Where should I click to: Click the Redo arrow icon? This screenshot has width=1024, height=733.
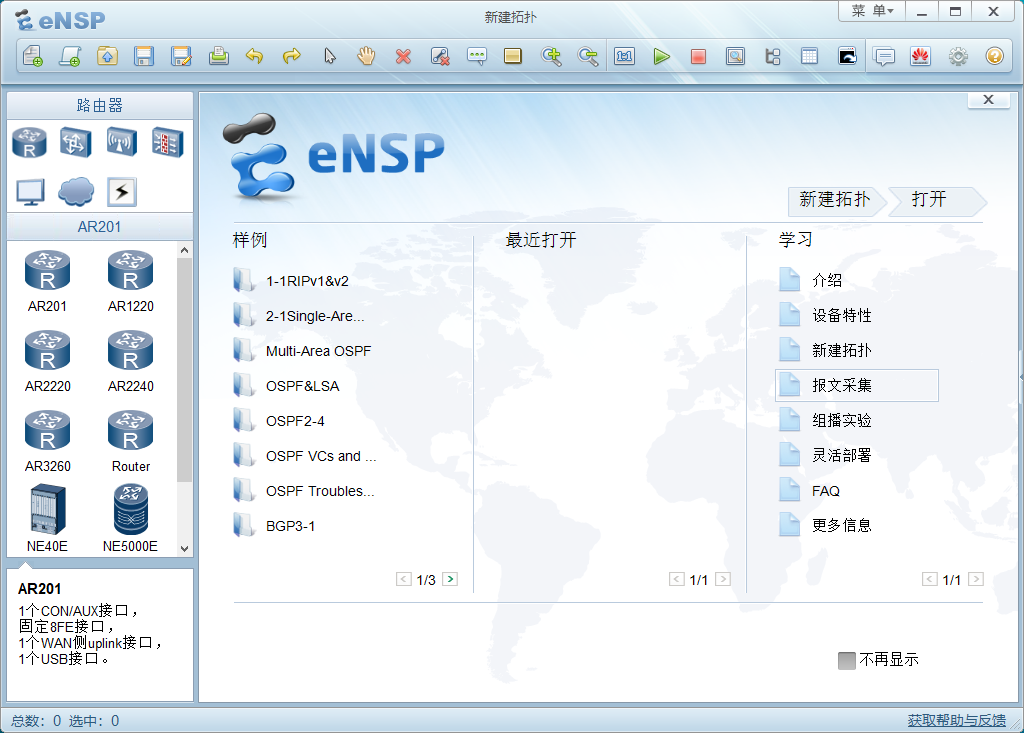(292, 56)
